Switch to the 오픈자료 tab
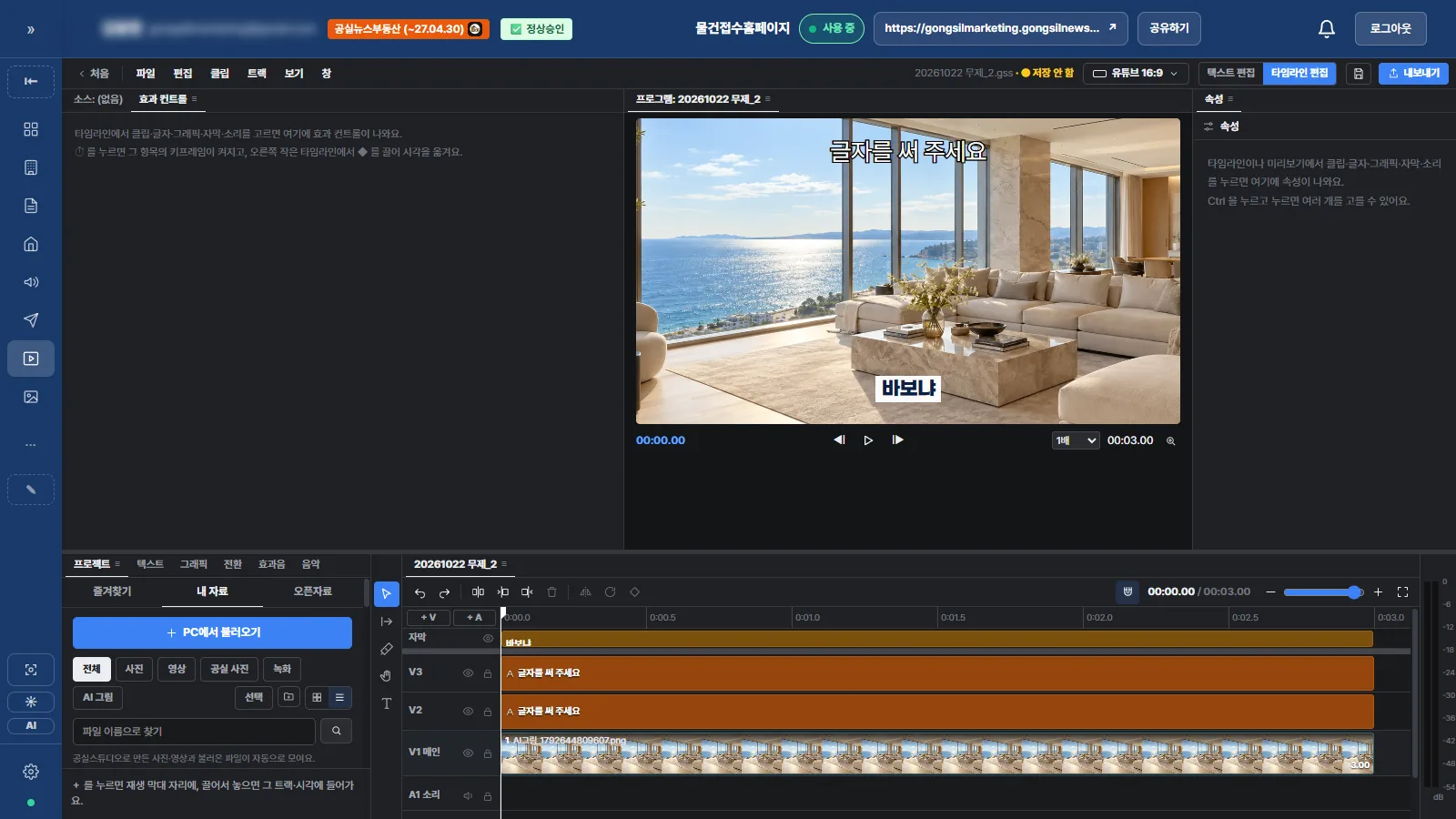1456x819 pixels. click(312, 591)
